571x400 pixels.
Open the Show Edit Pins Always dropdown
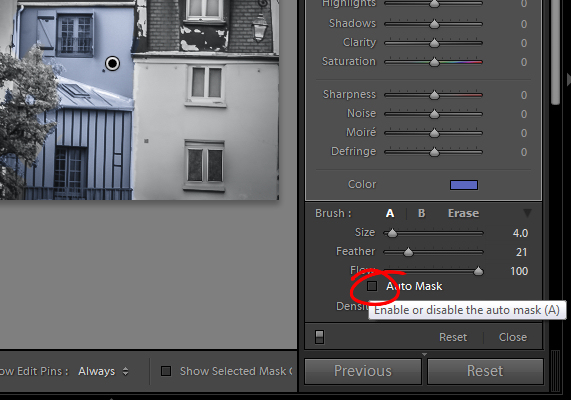pos(103,371)
